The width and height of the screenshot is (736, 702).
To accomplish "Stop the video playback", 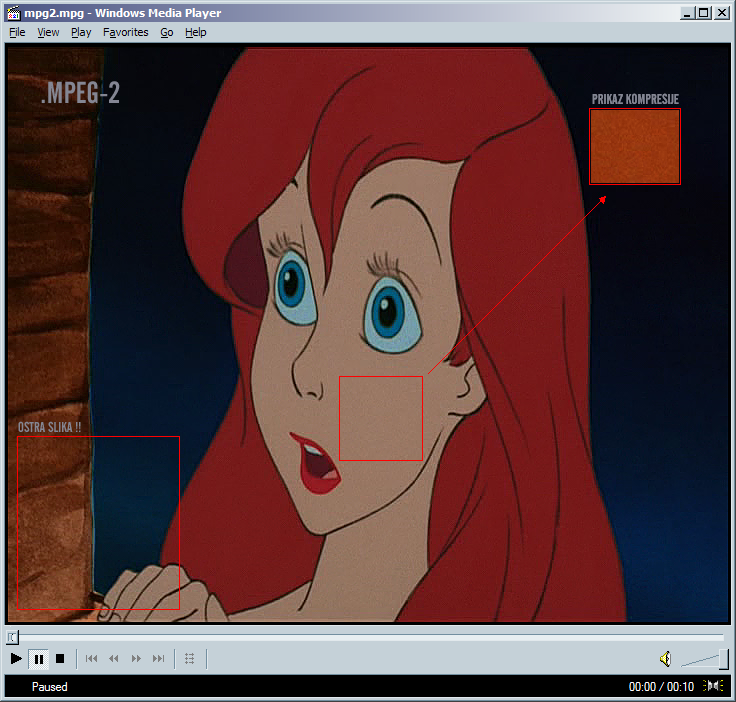I will point(60,659).
